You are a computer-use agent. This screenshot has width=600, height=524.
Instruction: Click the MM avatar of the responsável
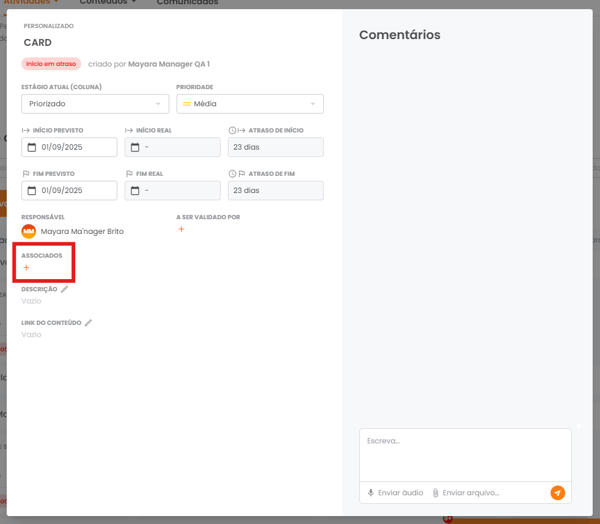(29, 231)
